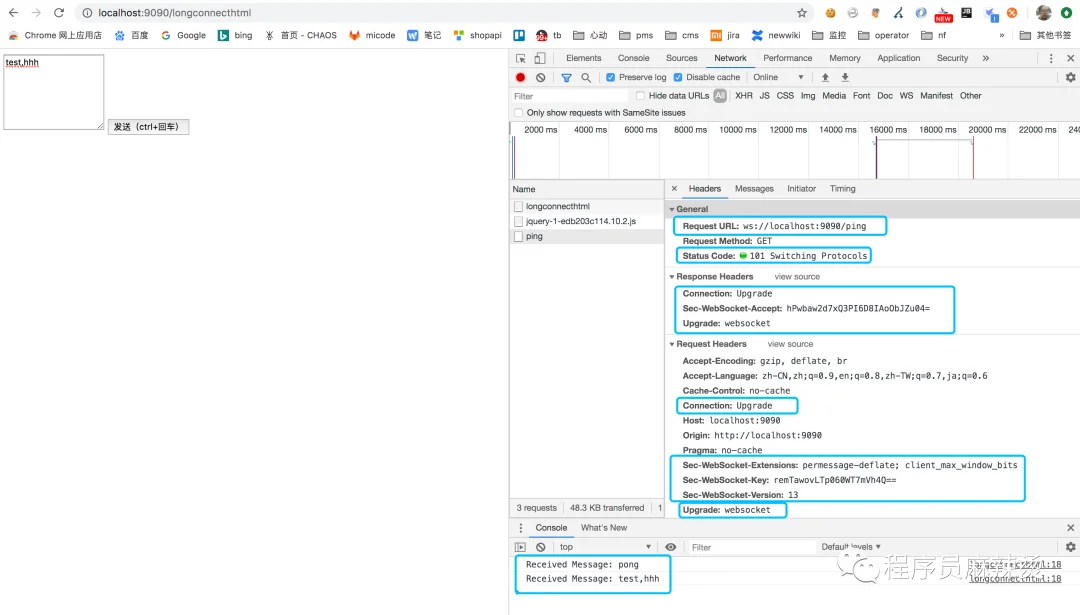
Task: Enable Only show requests with SameSite issues
Action: [519, 112]
